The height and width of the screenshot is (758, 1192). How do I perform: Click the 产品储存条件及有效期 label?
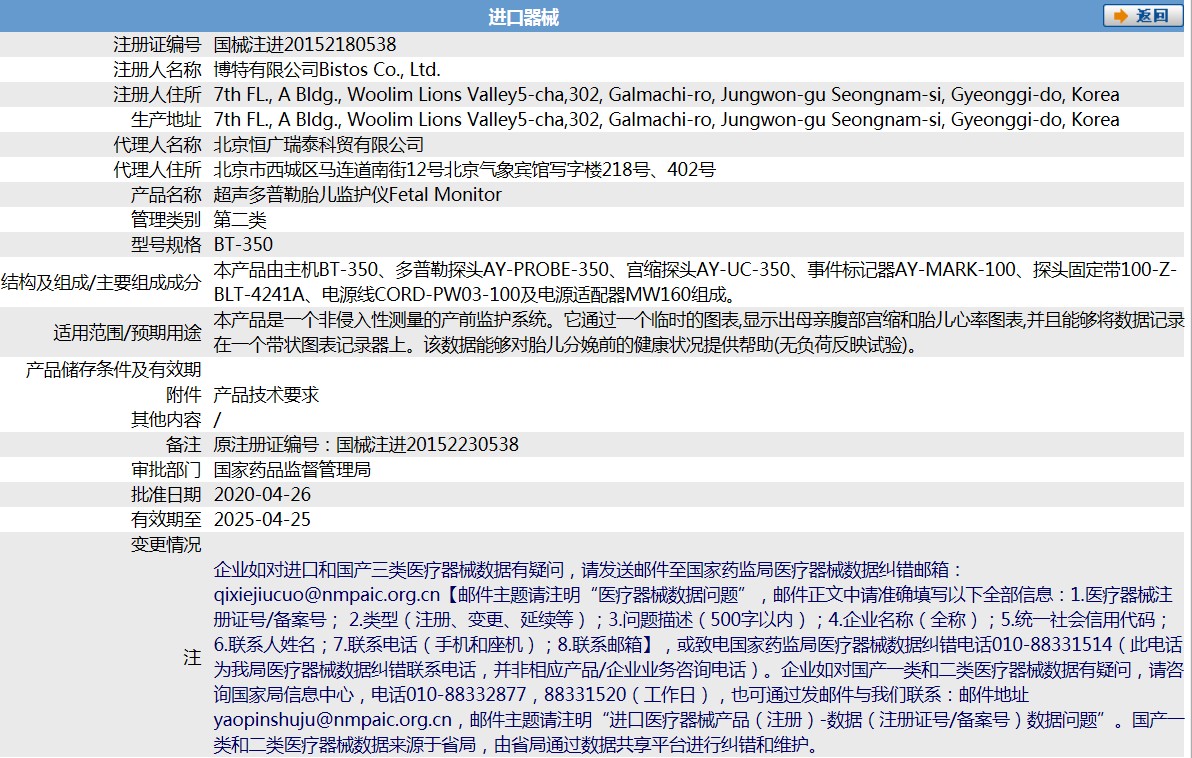pyautogui.click(x=113, y=369)
